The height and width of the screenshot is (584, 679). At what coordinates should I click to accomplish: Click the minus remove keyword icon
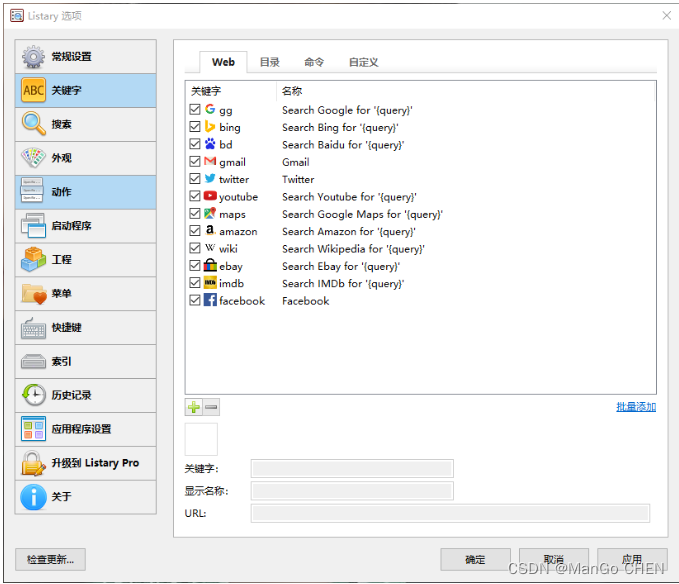click(211, 407)
